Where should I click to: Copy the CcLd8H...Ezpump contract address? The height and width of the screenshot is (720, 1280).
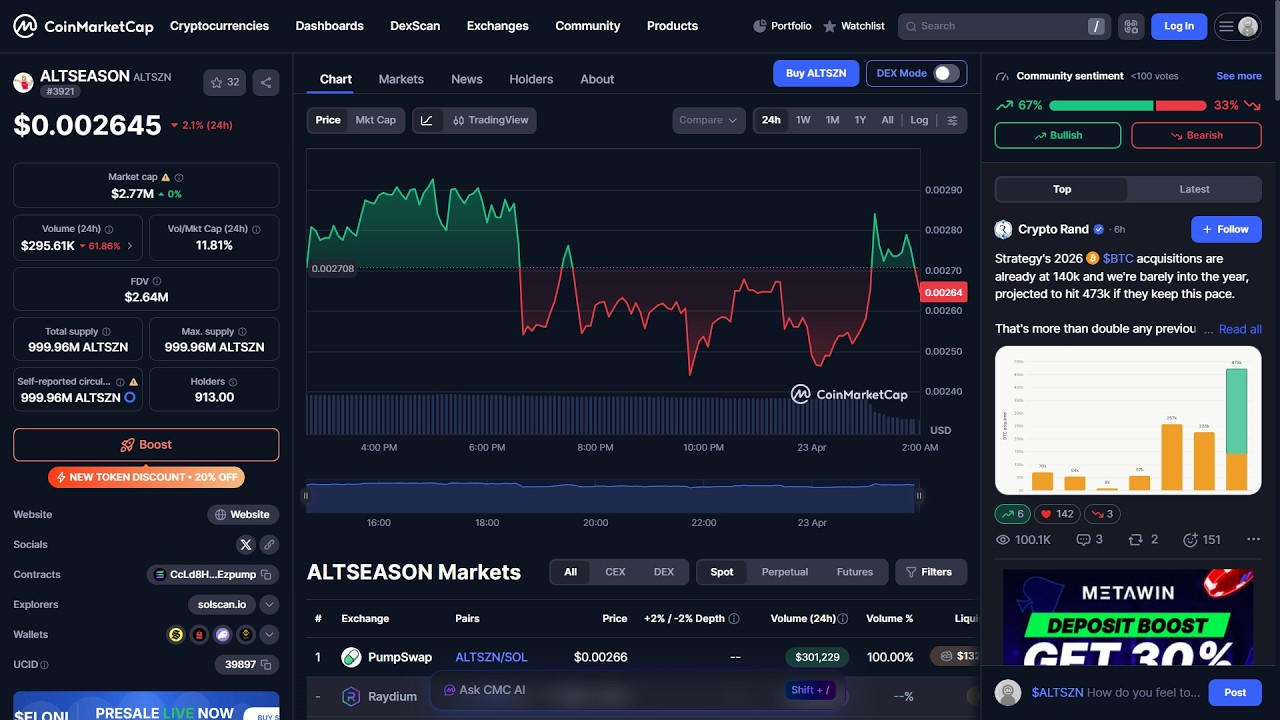(x=266, y=575)
